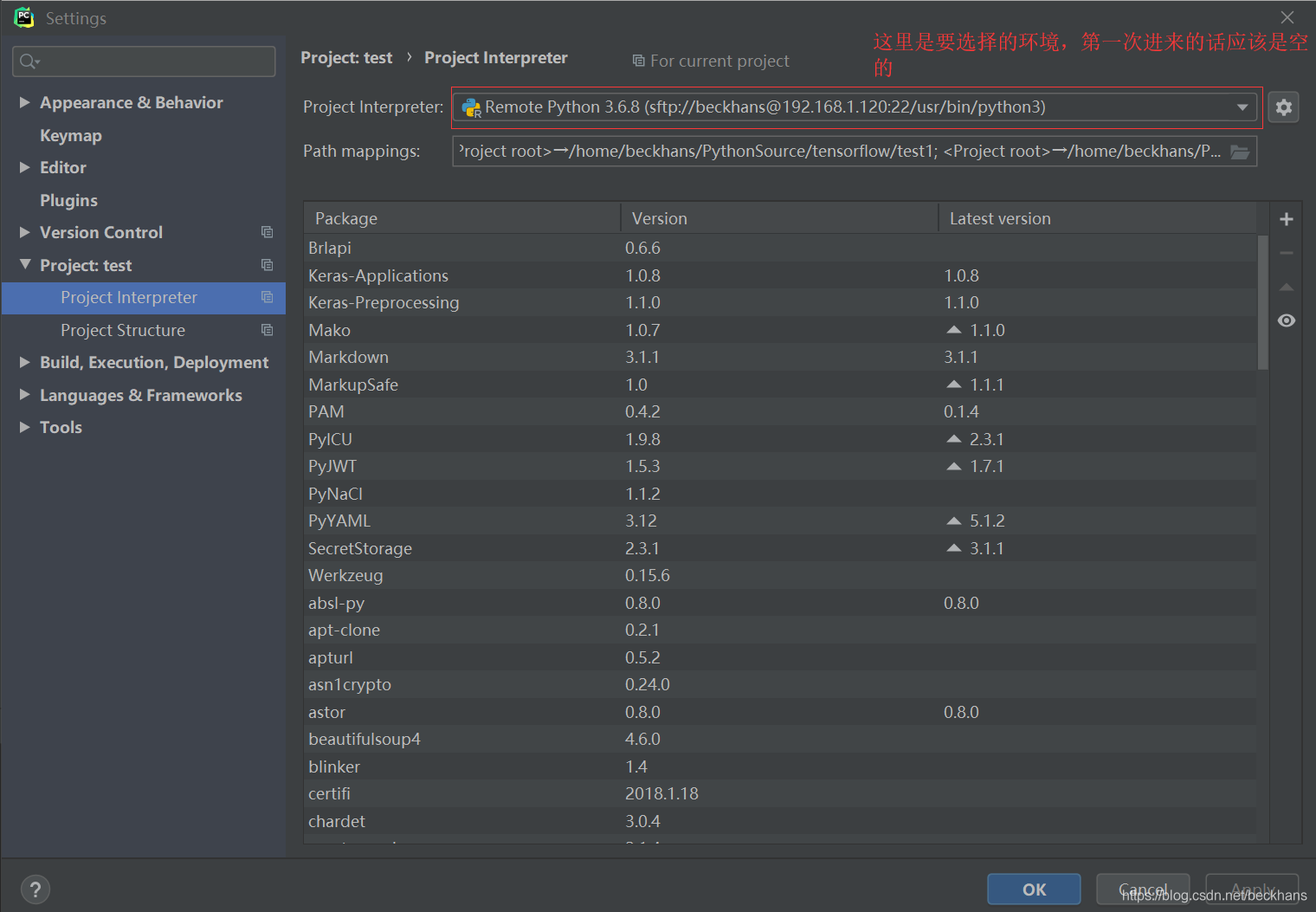This screenshot has height=912, width=1316.
Task: Expand the Editor section
Action: point(25,167)
